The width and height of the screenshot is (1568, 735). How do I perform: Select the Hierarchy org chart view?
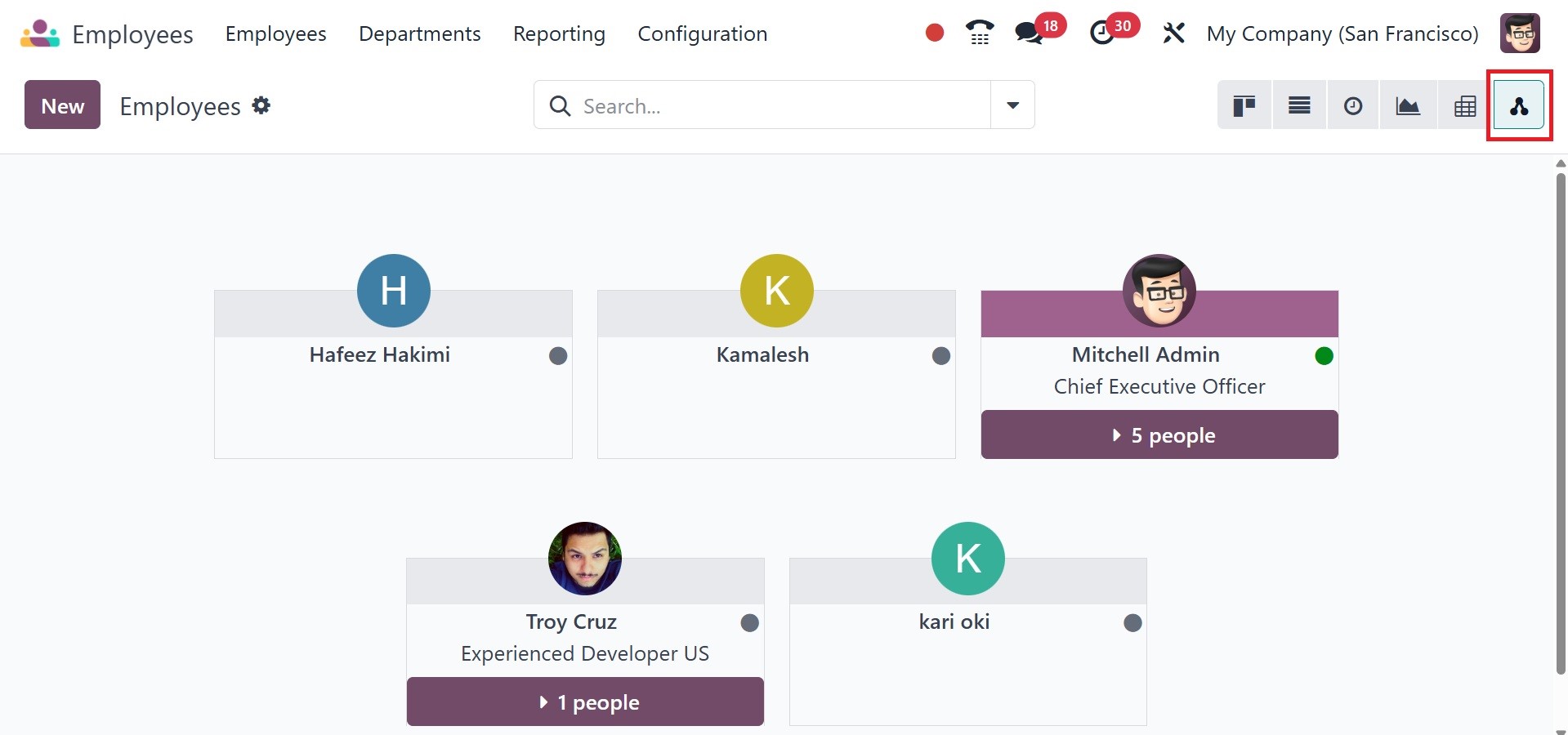1519,105
